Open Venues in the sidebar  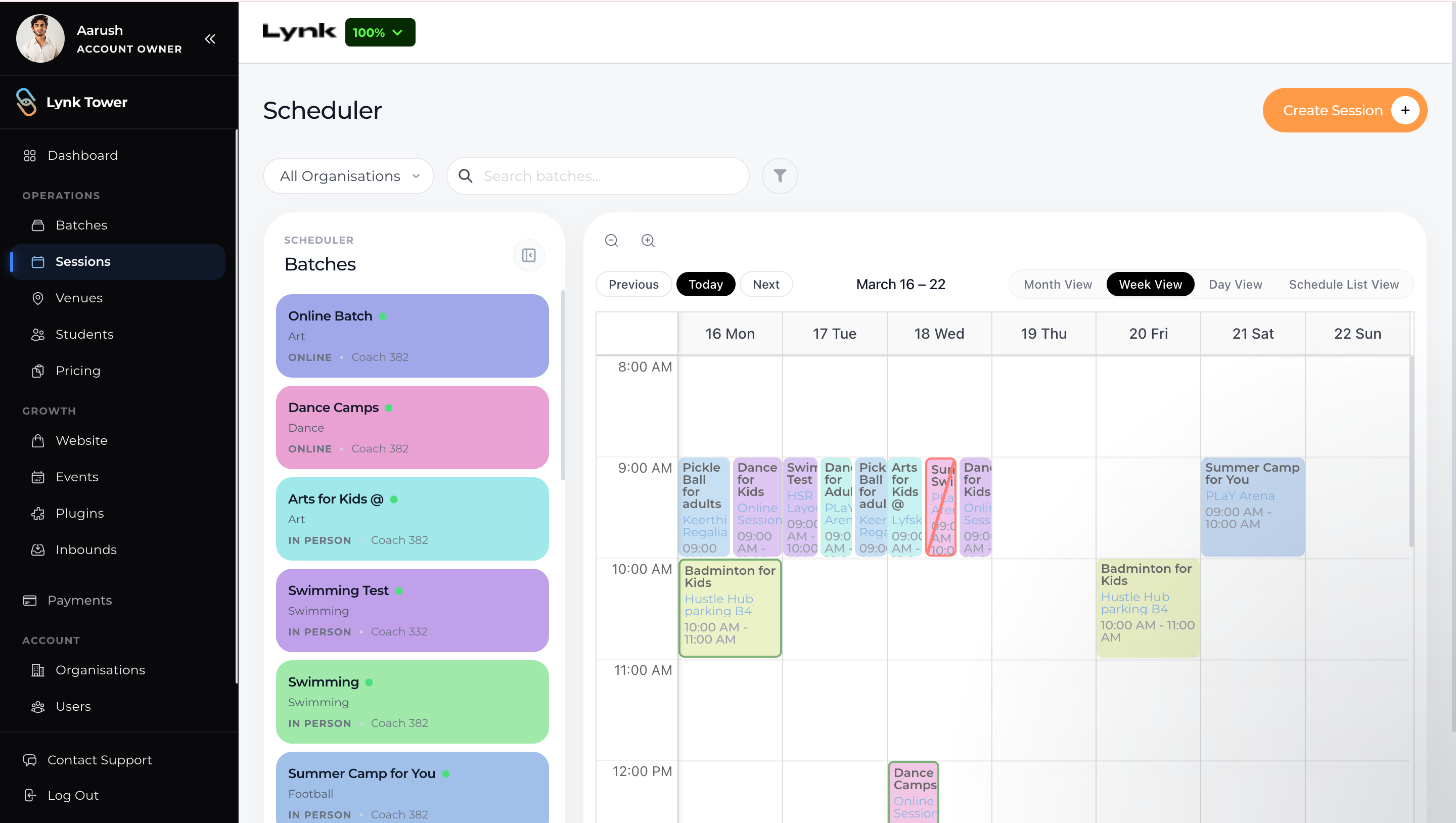[x=118, y=298]
